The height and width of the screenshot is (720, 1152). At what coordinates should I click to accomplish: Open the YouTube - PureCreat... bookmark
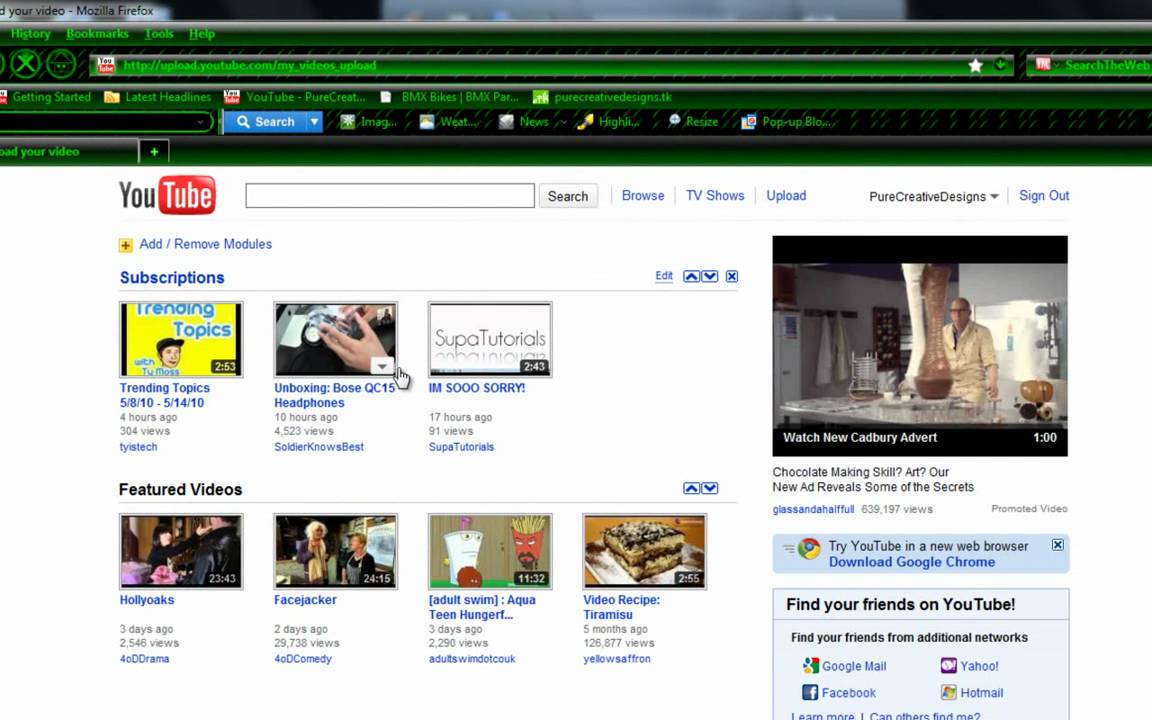[x=295, y=97]
